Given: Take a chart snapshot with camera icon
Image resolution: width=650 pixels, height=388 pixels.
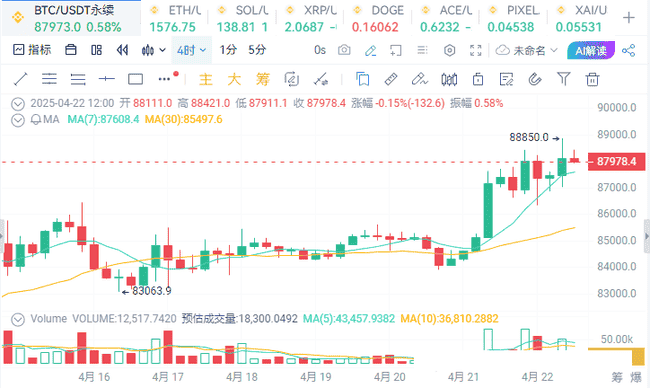Looking at the screenshot, I should [x=344, y=50].
